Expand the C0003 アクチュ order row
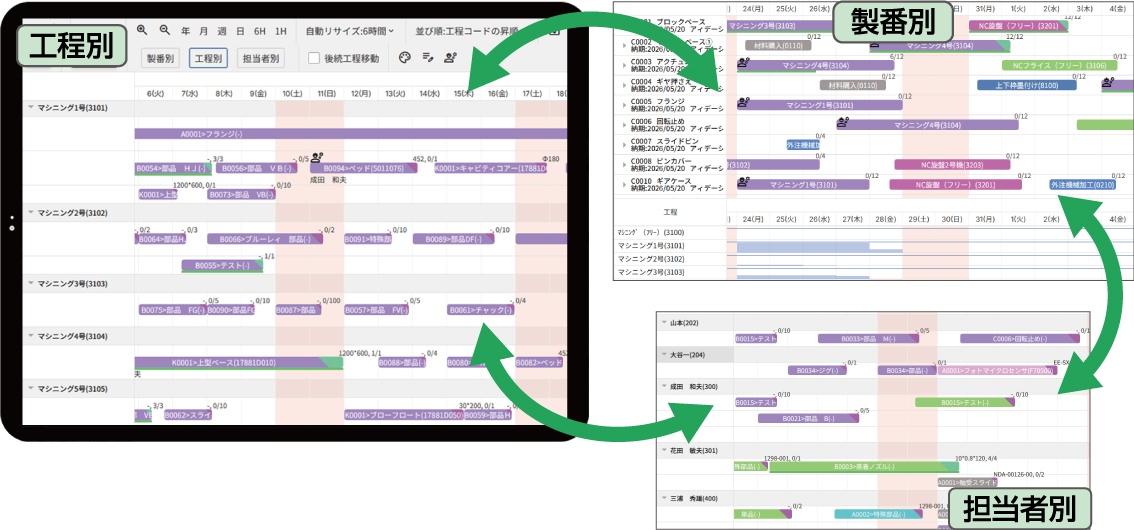 (x=623, y=64)
